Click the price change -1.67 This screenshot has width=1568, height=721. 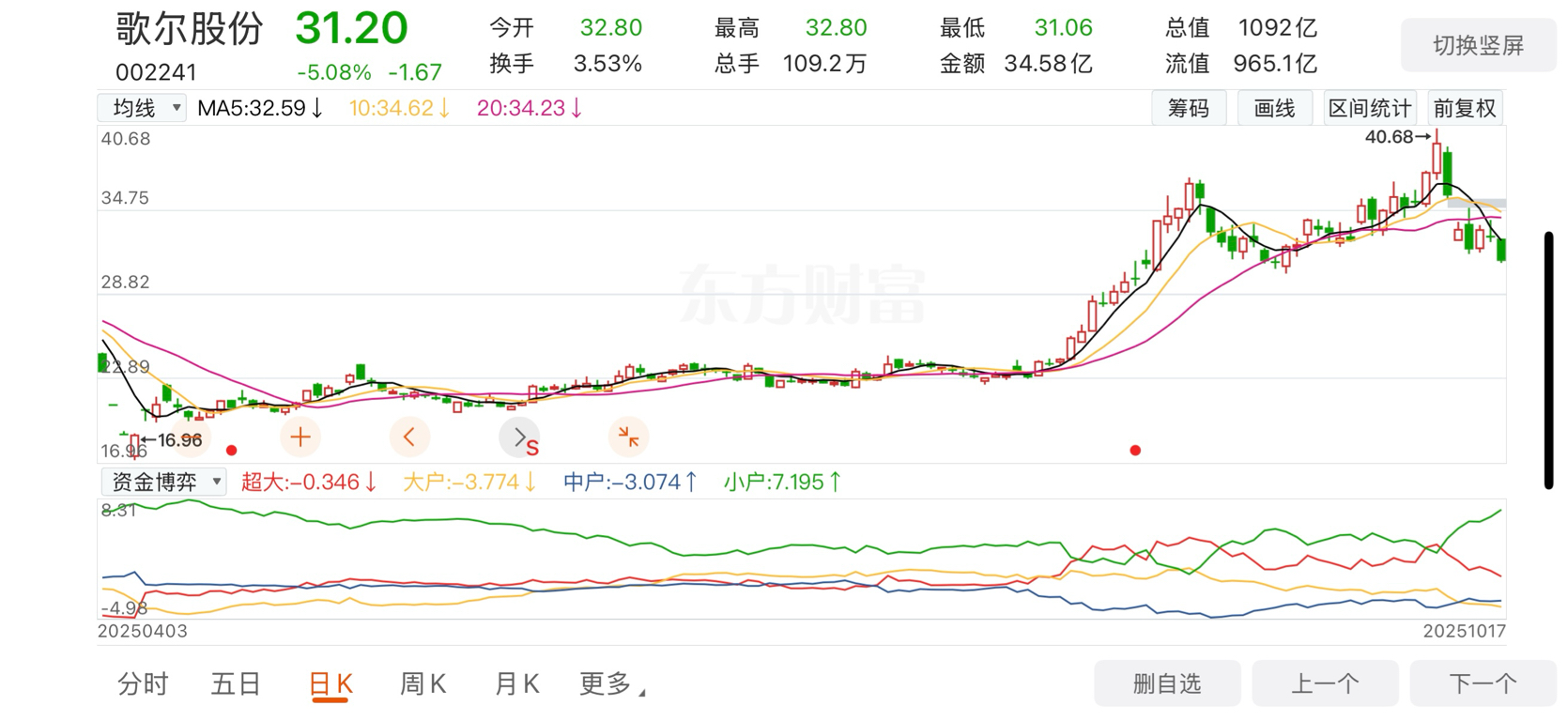tap(415, 72)
